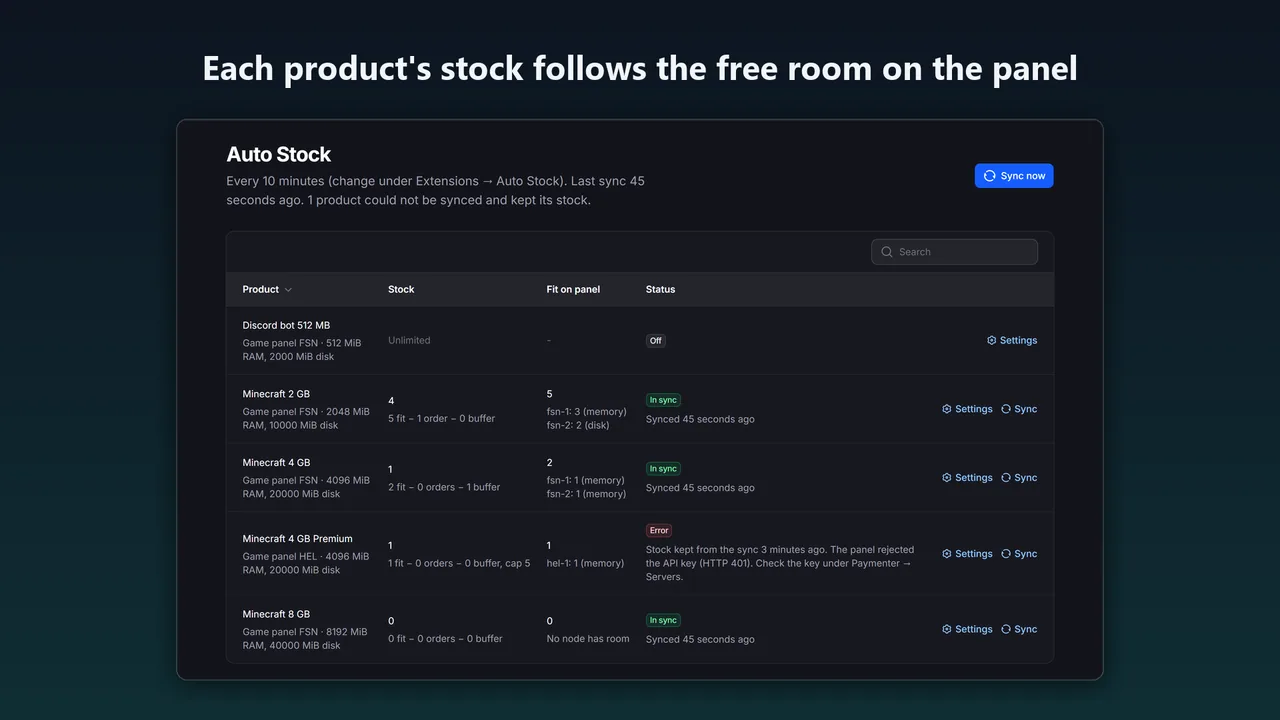This screenshot has height=720, width=1280.
Task: Open Settings for Minecraft 4 GB Premium
Action: (x=967, y=554)
